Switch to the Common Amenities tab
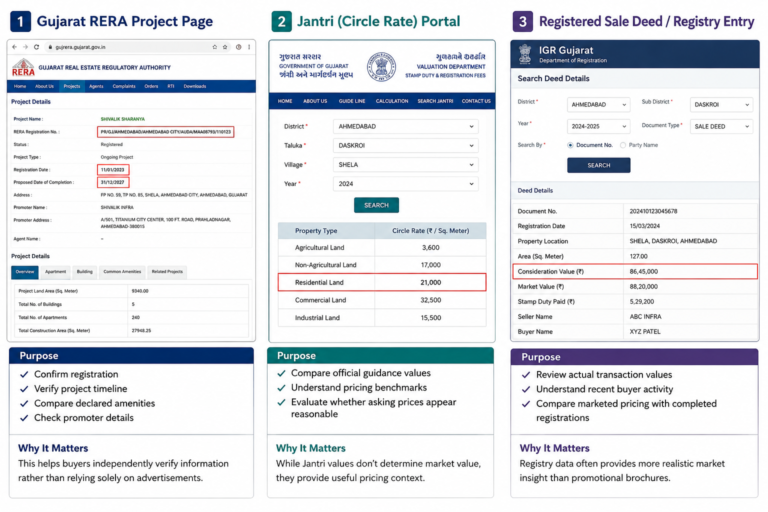This screenshot has height=512, width=768. click(122, 272)
